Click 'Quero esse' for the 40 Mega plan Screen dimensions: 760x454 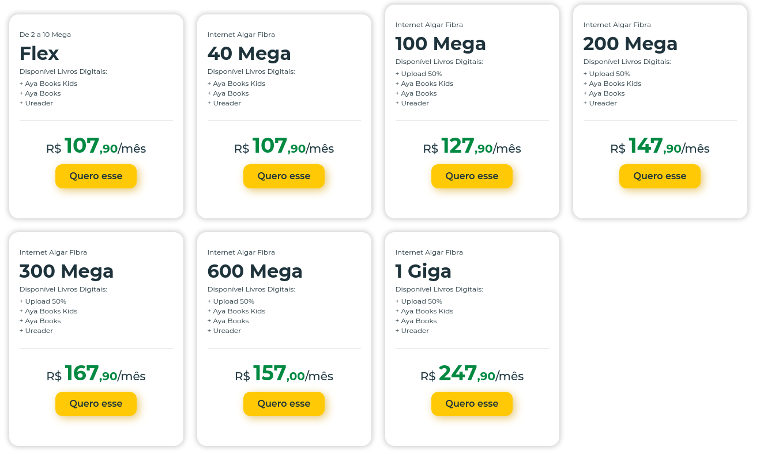point(284,176)
